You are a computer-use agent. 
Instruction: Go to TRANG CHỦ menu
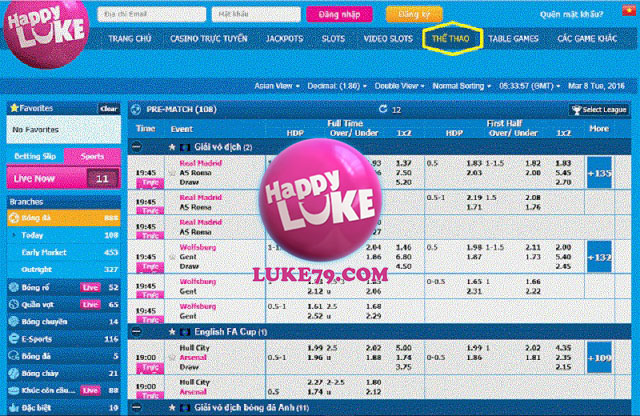[x=130, y=39]
